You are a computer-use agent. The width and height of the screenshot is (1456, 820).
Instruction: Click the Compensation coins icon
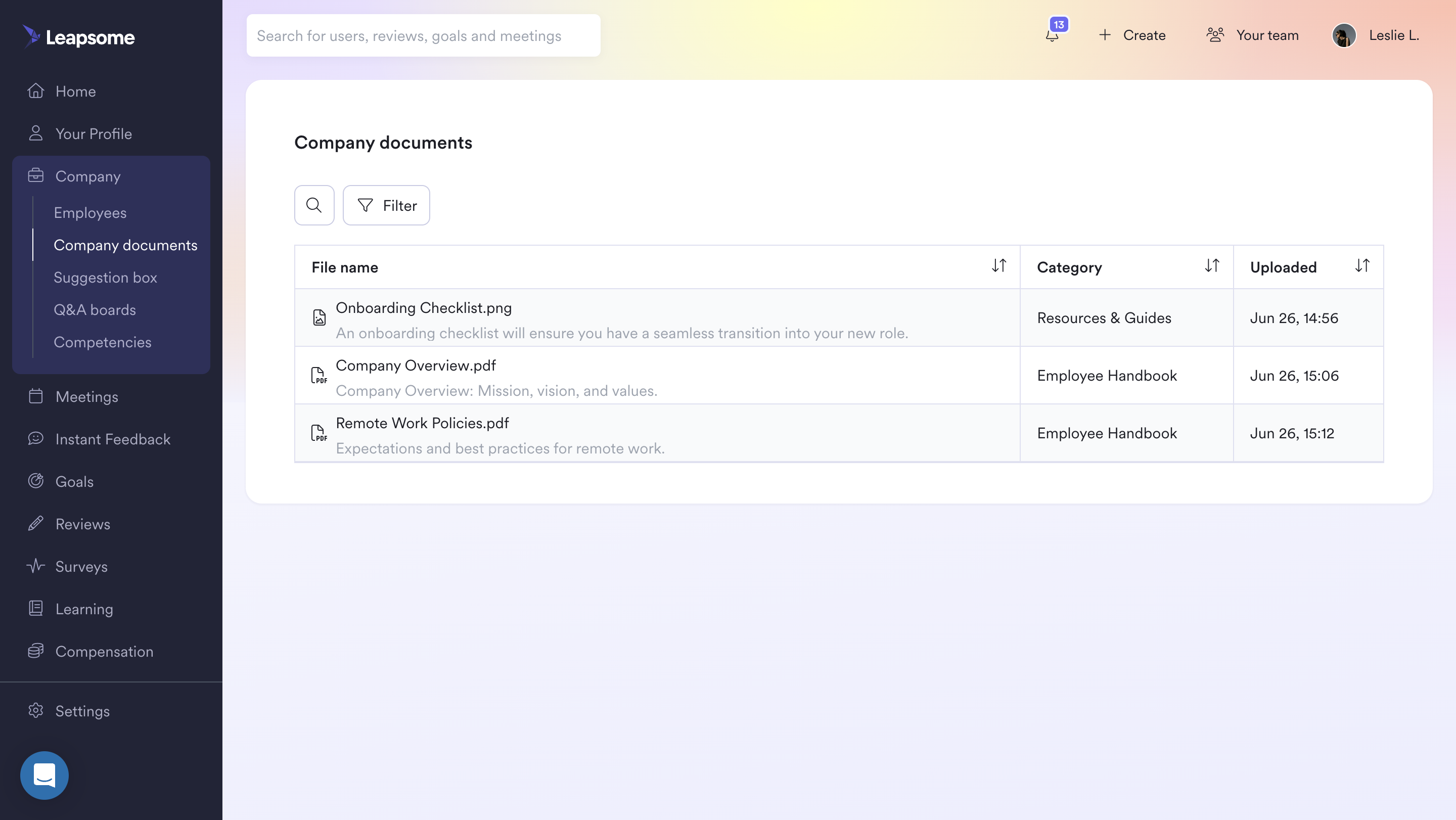[35, 651]
